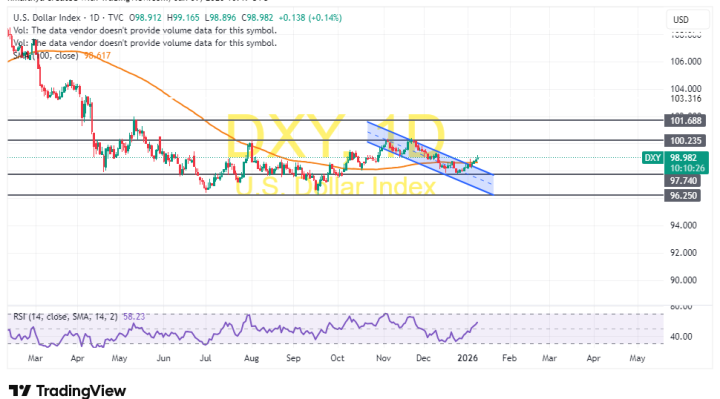Select the 100.235 horizontal line price label

click(x=686, y=141)
